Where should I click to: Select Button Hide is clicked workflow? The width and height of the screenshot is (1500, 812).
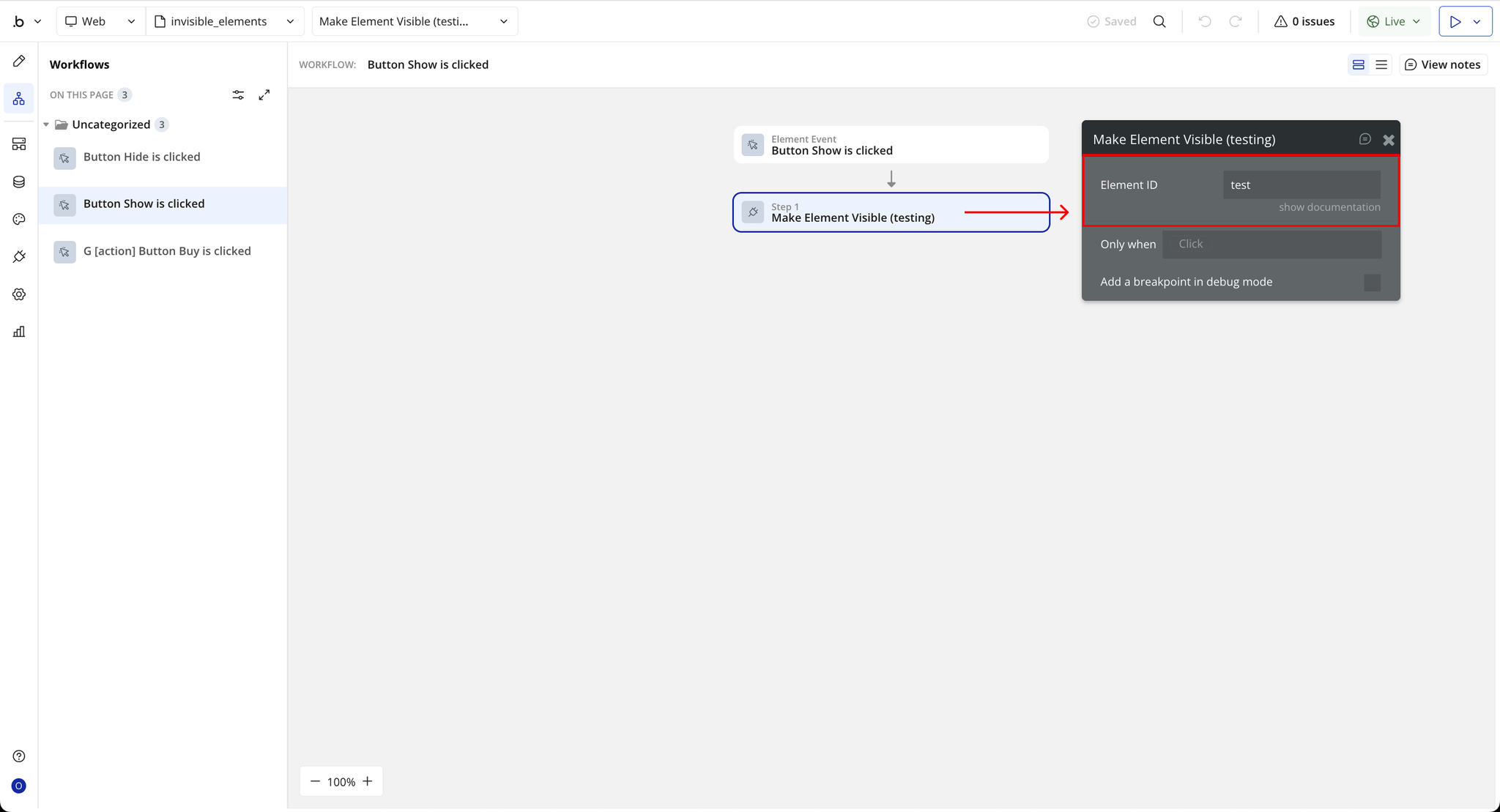click(x=141, y=157)
